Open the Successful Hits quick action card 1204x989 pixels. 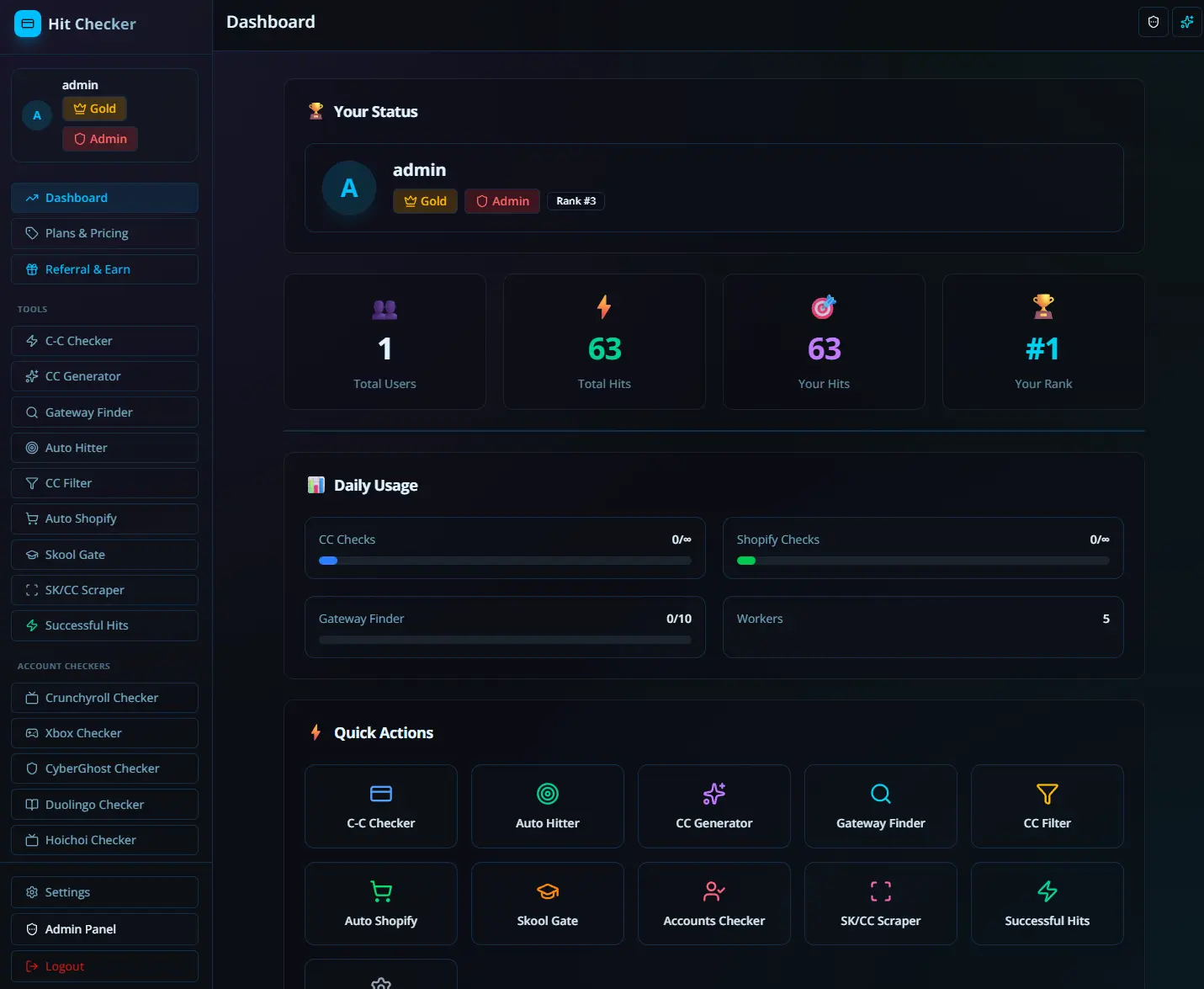(1048, 903)
